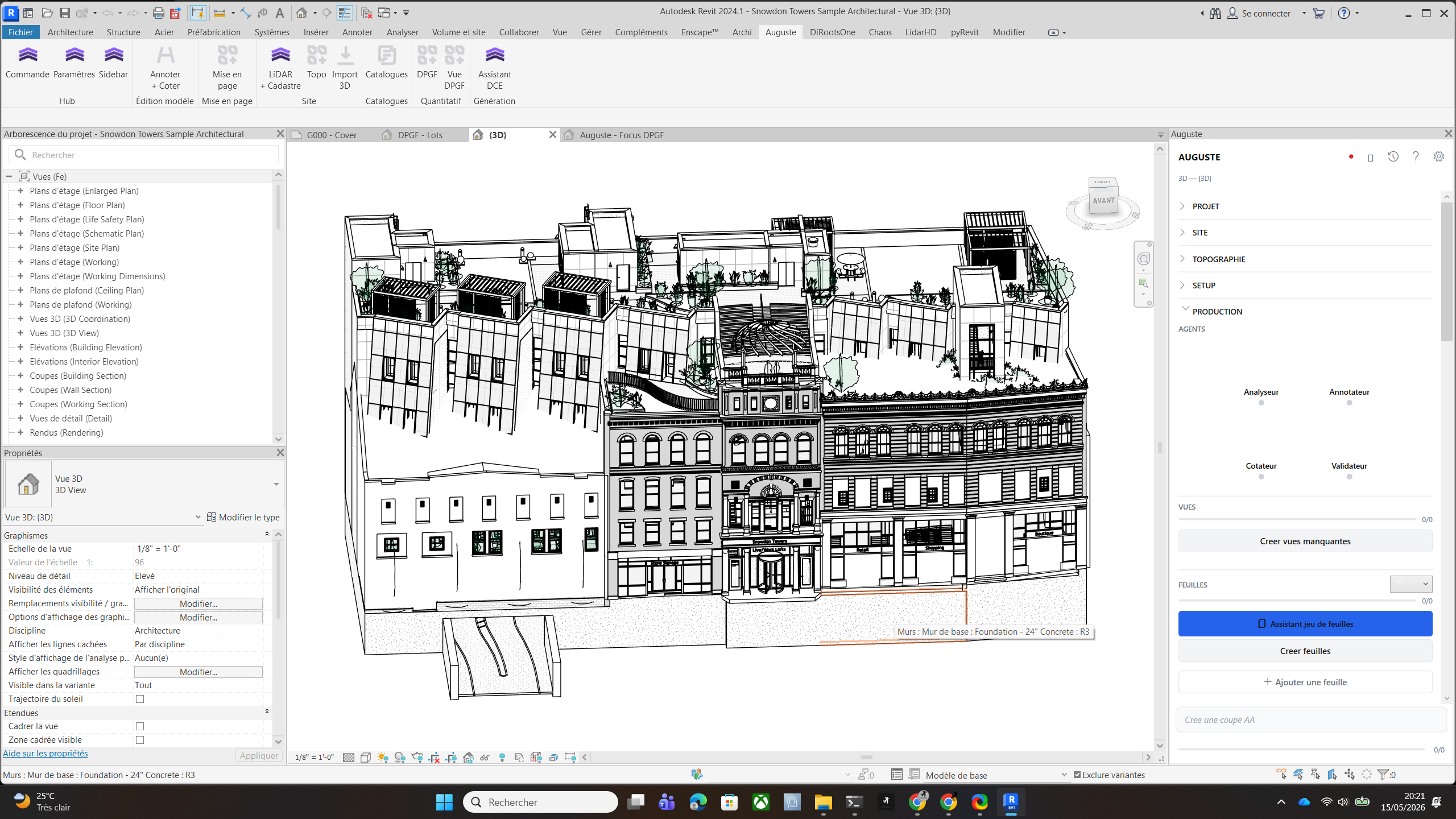Click the Creer feuilles button
The width and height of the screenshot is (1456, 819).
[1305, 651]
